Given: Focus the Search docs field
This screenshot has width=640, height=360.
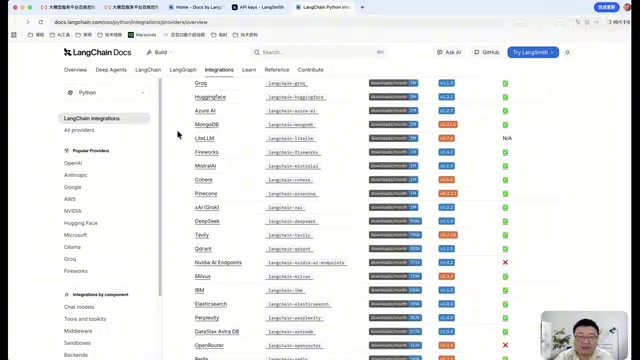Looking at the screenshot, I should pyautogui.click(x=318, y=52).
